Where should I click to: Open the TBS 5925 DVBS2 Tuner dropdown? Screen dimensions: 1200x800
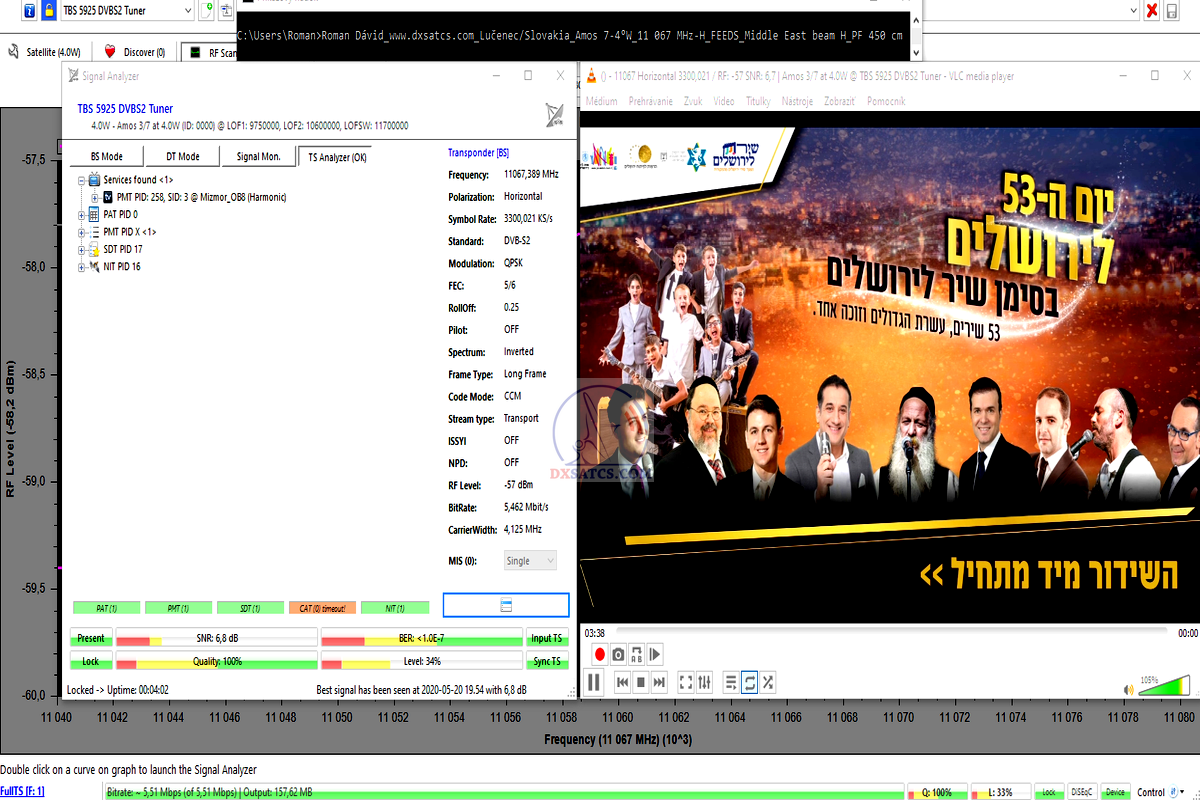187,10
